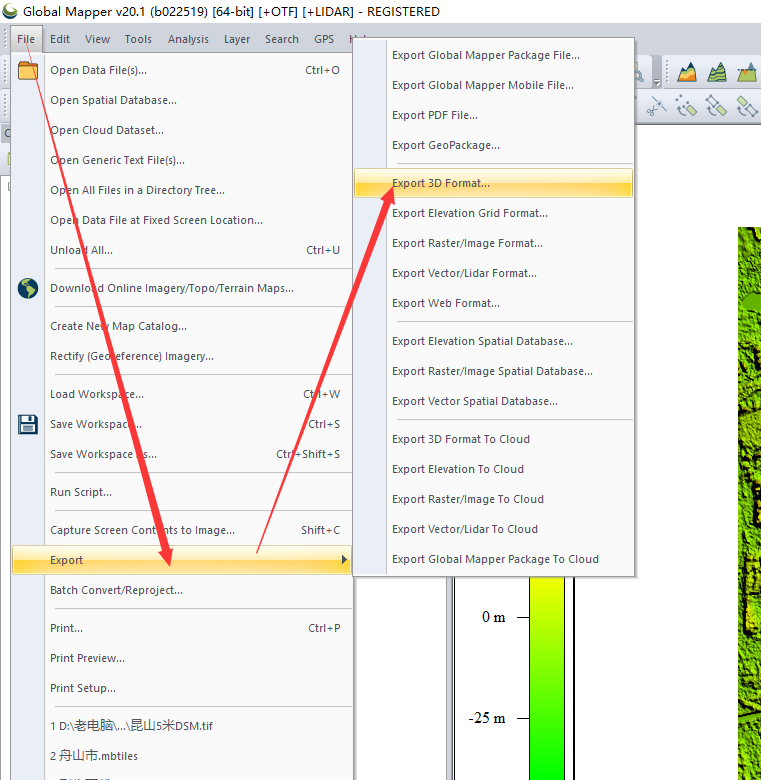Choose Export Vector/Lidar Format...
761x780 pixels.
(x=493, y=273)
